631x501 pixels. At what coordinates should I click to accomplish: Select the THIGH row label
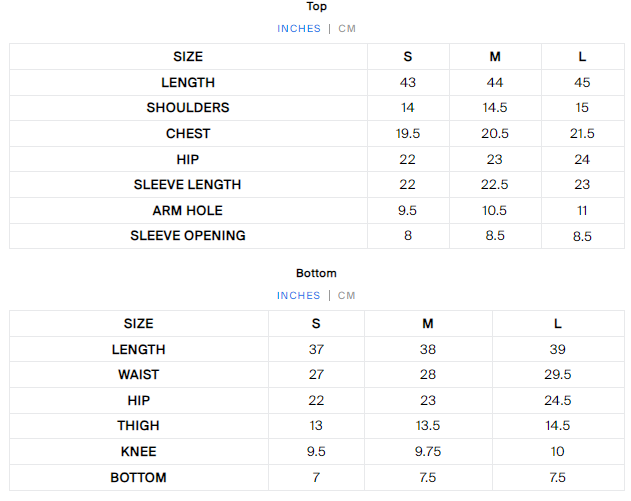coord(138,426)
